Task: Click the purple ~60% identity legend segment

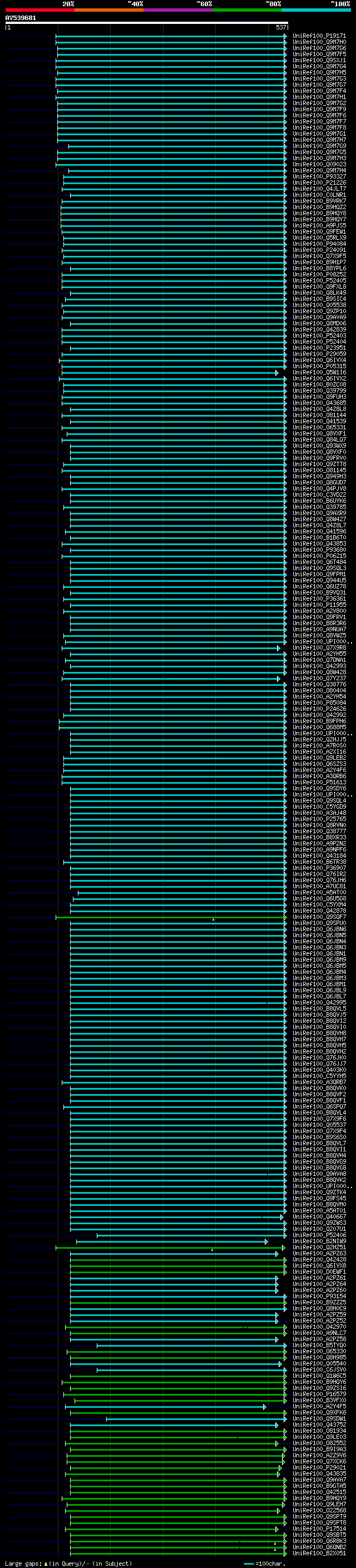Action: (179, 10)
